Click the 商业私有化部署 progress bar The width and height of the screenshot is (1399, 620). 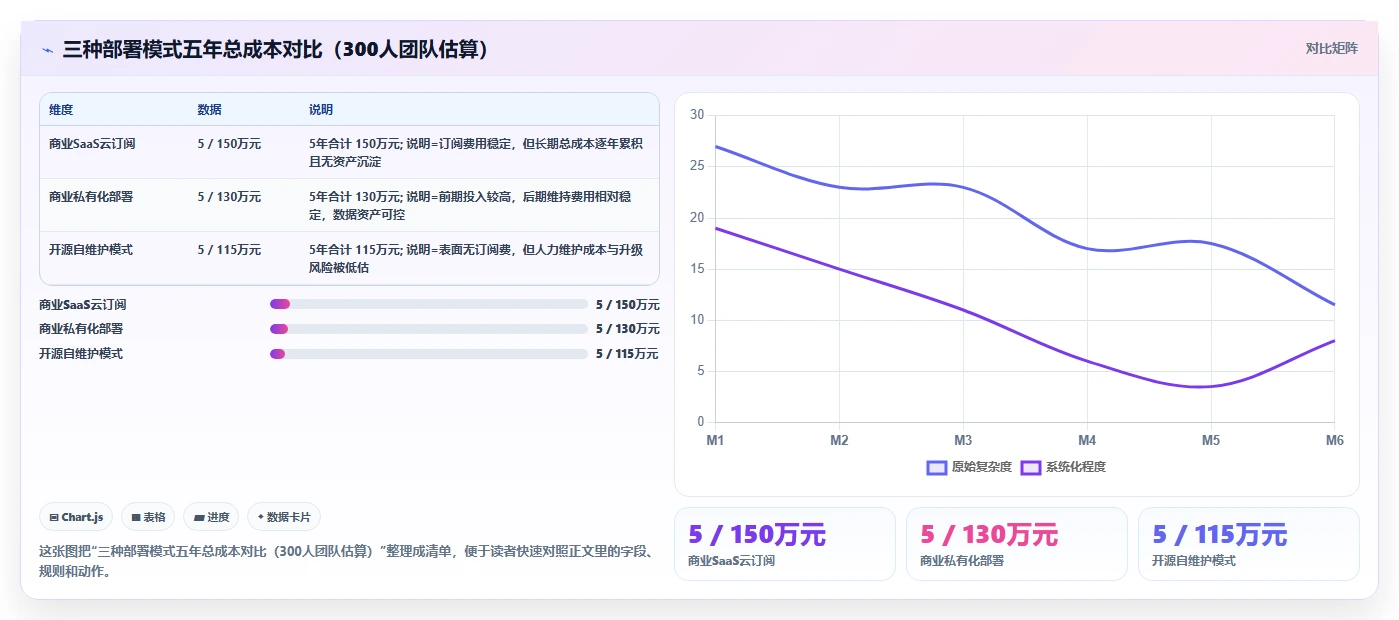point(428,329)
